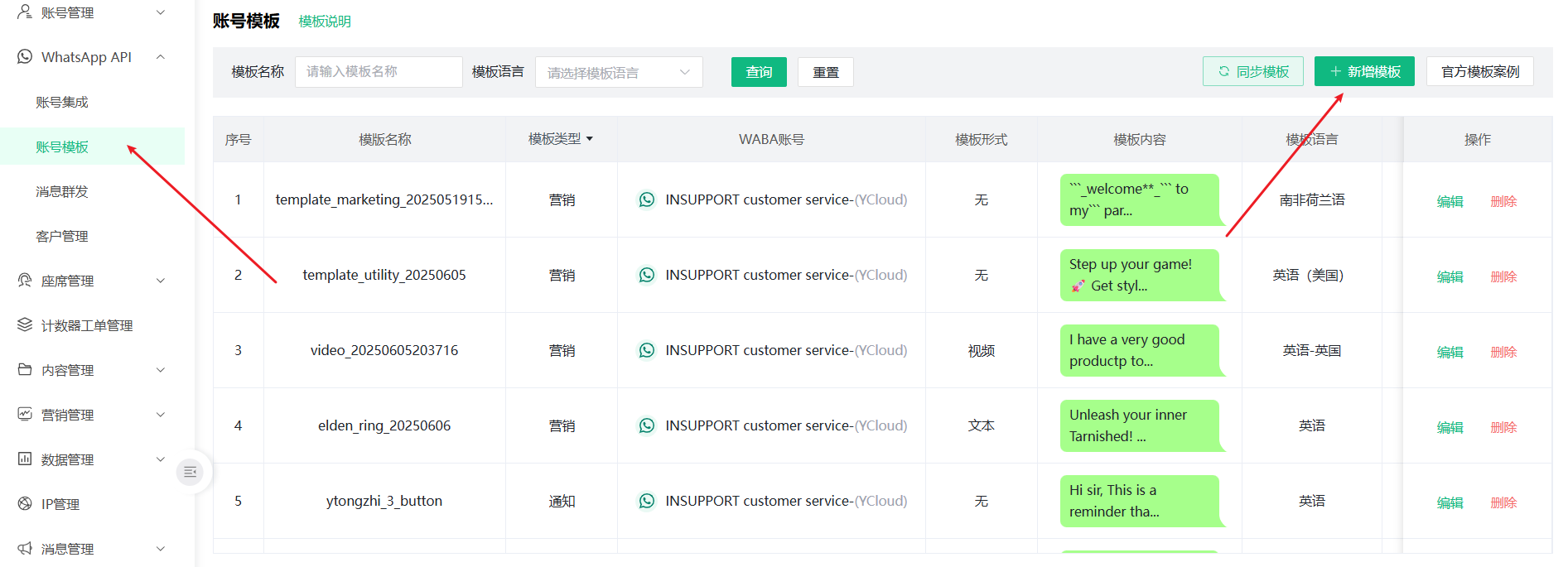Screen dimensions: 1568x567
Task: Delete the ytongzhi_3_button row
Action: [1503, 502]
